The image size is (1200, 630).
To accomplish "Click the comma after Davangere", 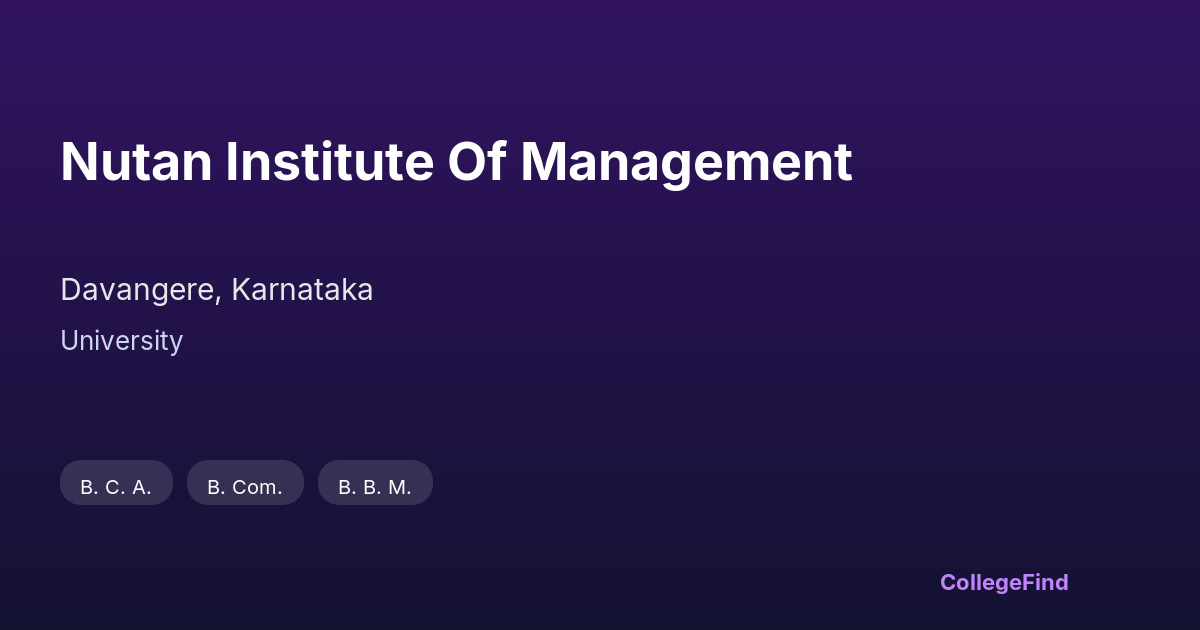I will (219, 298).
